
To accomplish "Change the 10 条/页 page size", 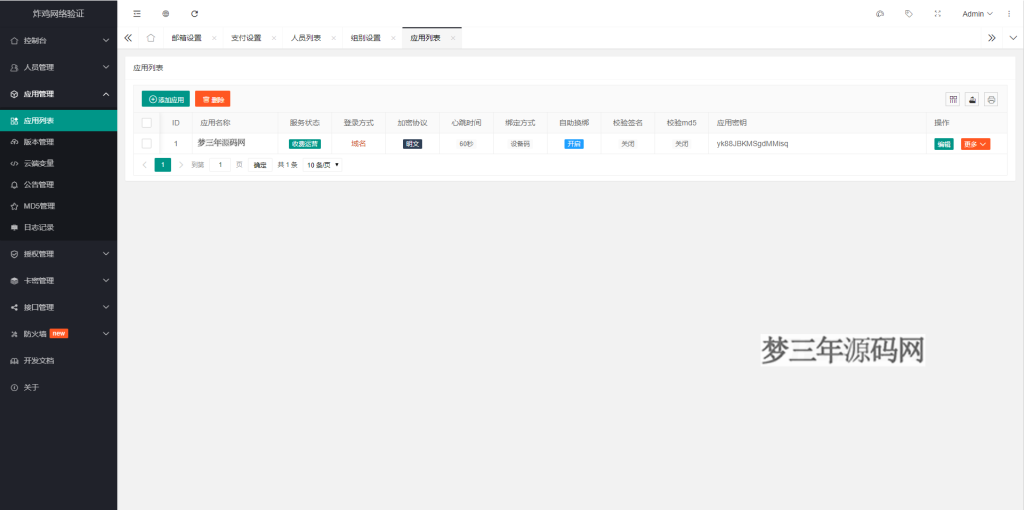I will (x=323, y=165).
